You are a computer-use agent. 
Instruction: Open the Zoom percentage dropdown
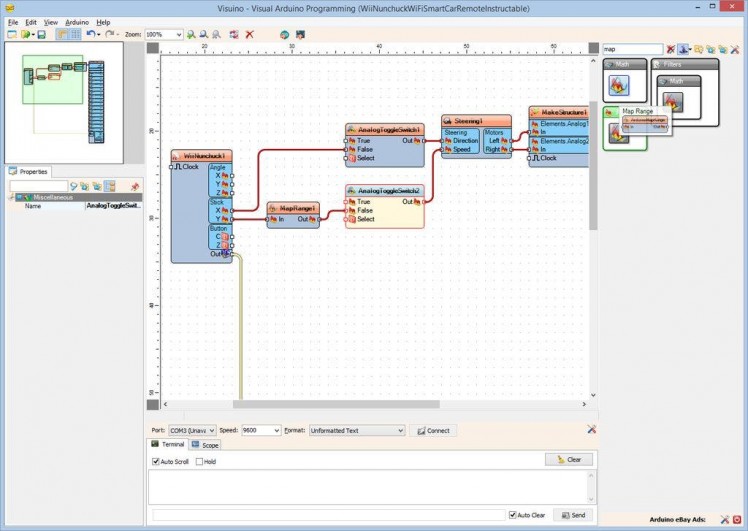(178, 34)
